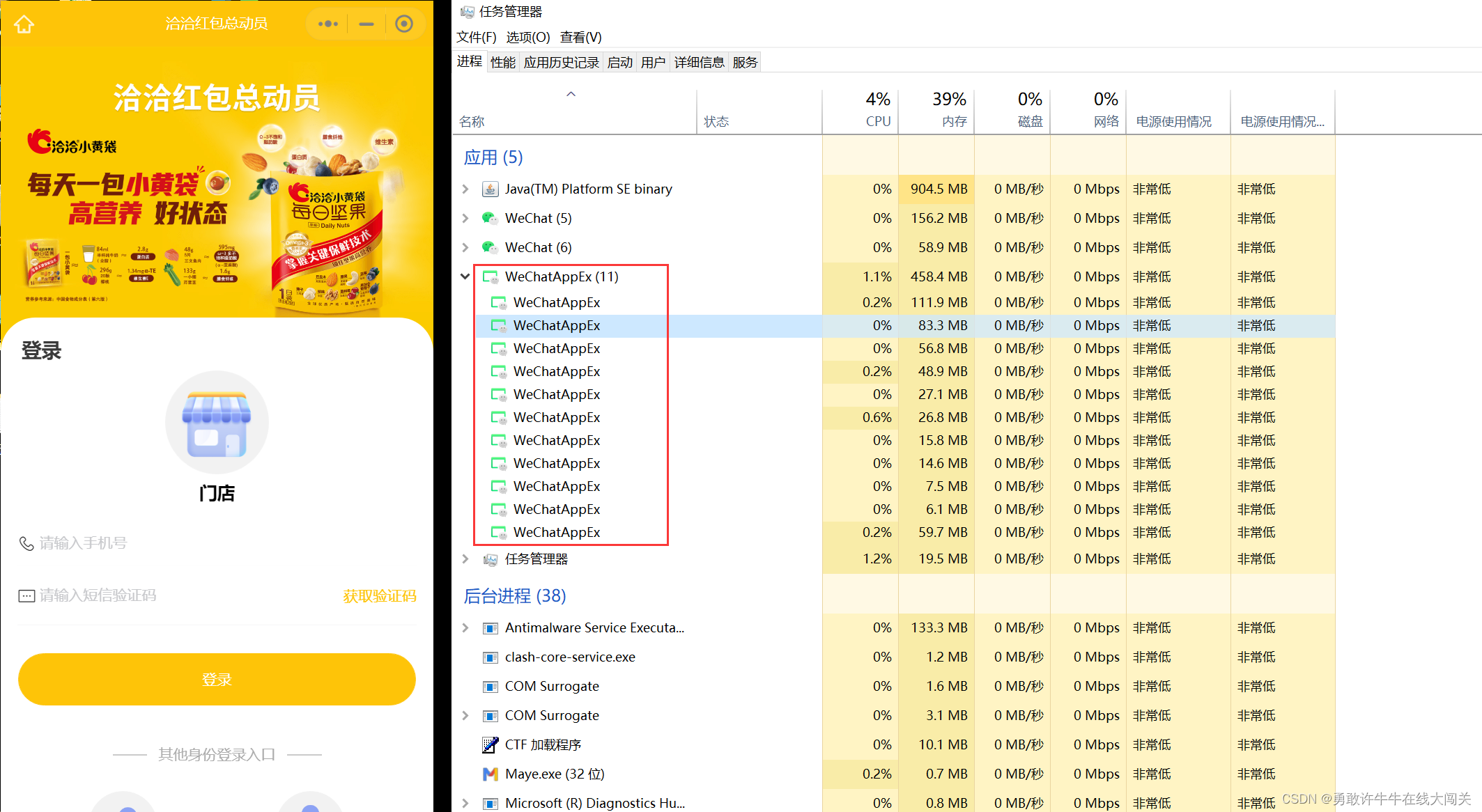Click the Antimalware Service Executable icon
Screen dimensions: 1482x812
491,628
